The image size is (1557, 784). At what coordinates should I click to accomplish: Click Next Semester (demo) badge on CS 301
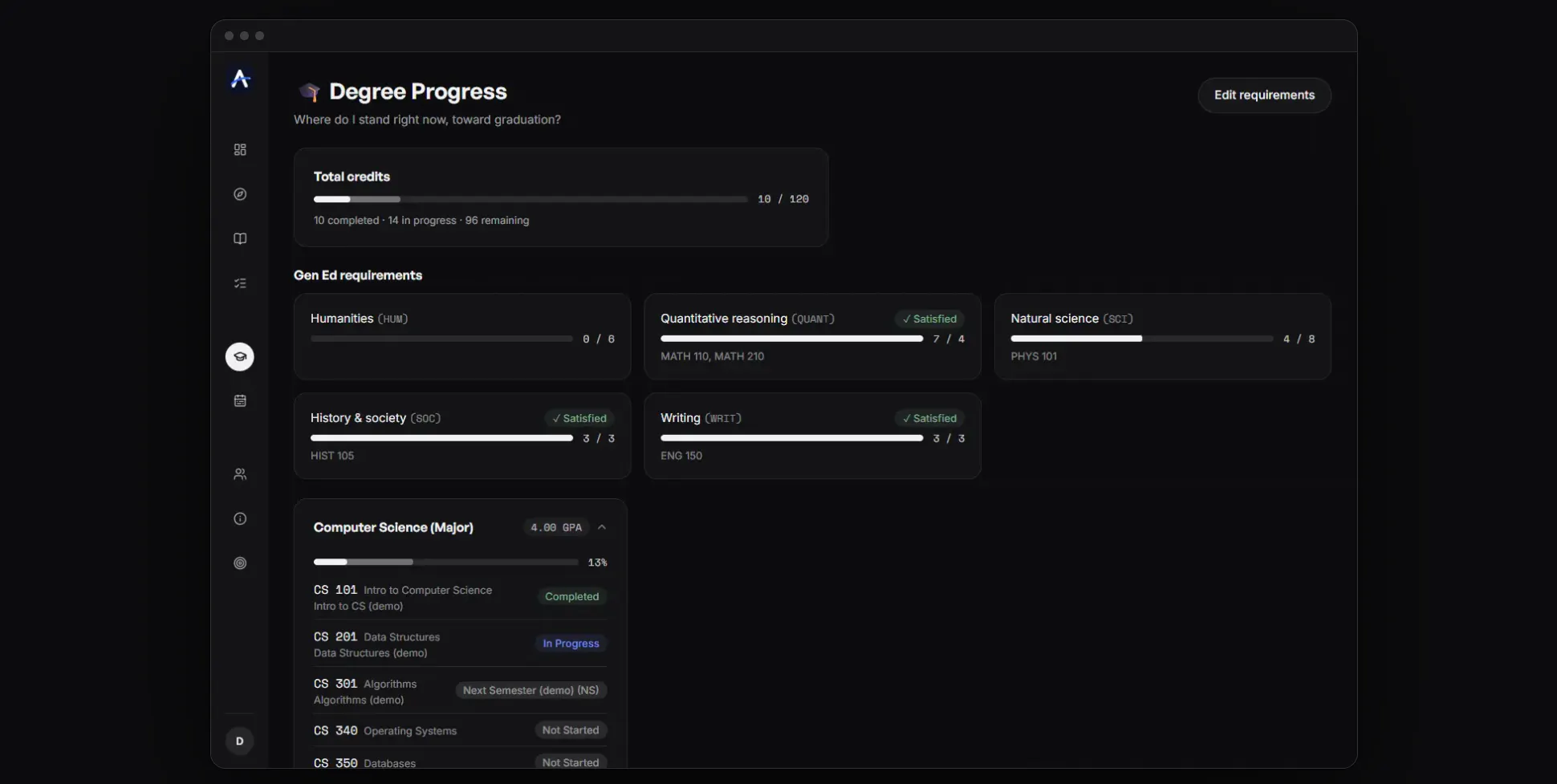pos(531,690)
